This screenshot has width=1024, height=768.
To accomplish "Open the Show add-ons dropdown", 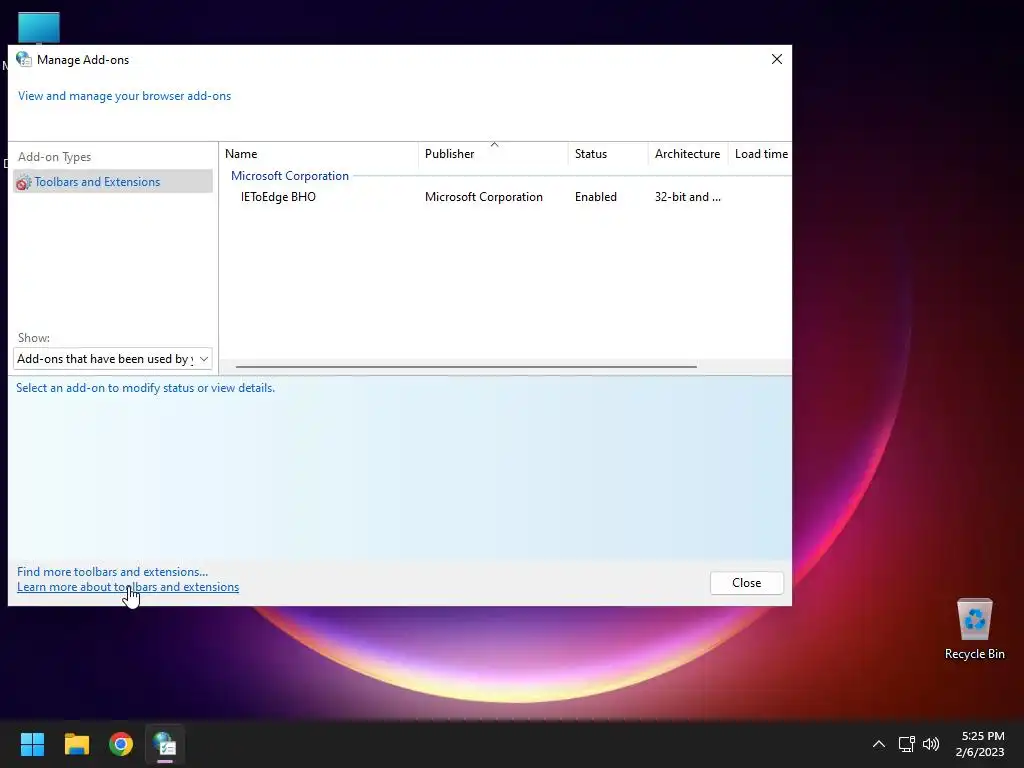I will (112, 359).
